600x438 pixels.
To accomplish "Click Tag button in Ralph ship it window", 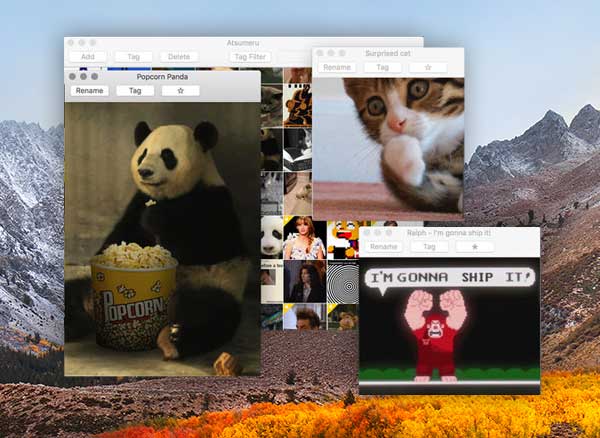I will pyautogui.click(x=429, y=247).
